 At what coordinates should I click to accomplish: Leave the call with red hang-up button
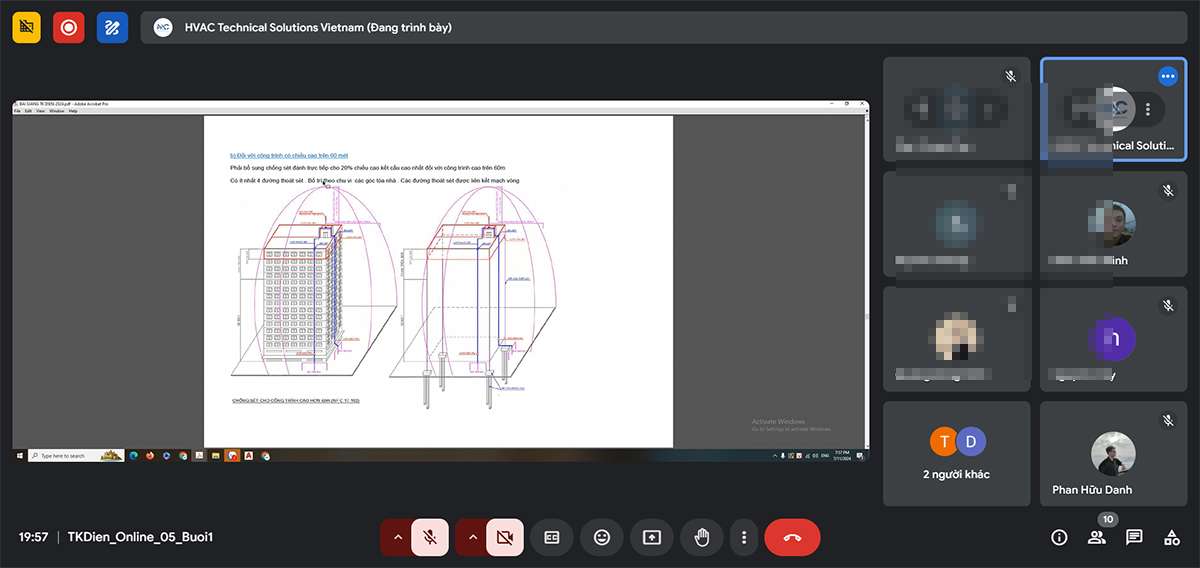coord(792,537)
